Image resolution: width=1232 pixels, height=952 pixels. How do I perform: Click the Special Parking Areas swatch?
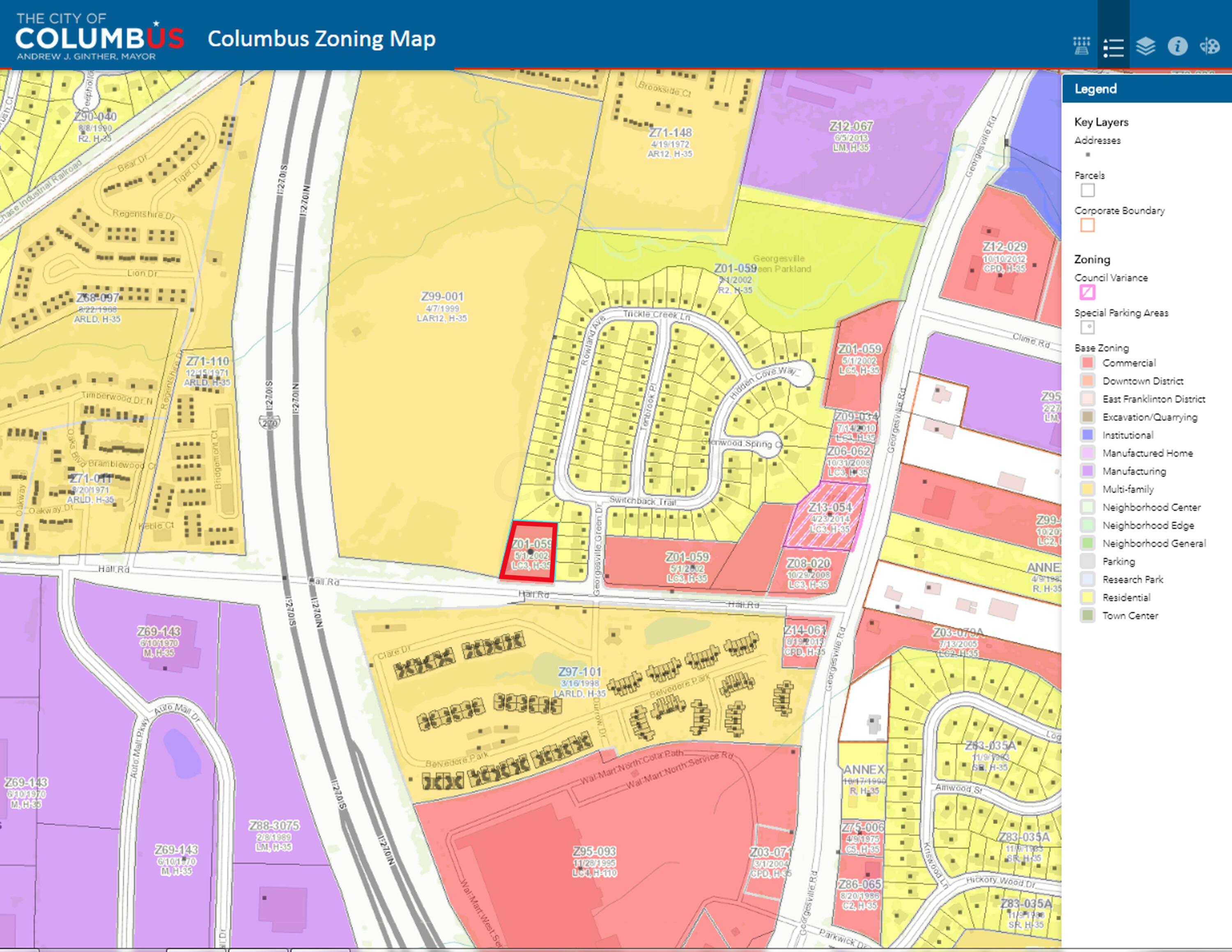[1087, 327]
